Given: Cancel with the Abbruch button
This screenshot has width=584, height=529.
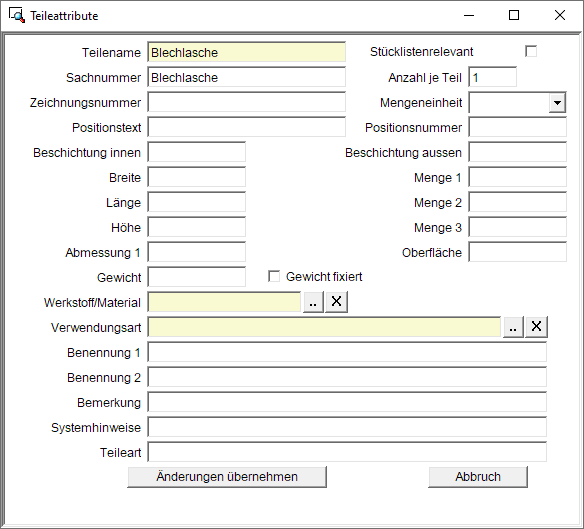Looking at the screenshot, I should pos(478,477).
